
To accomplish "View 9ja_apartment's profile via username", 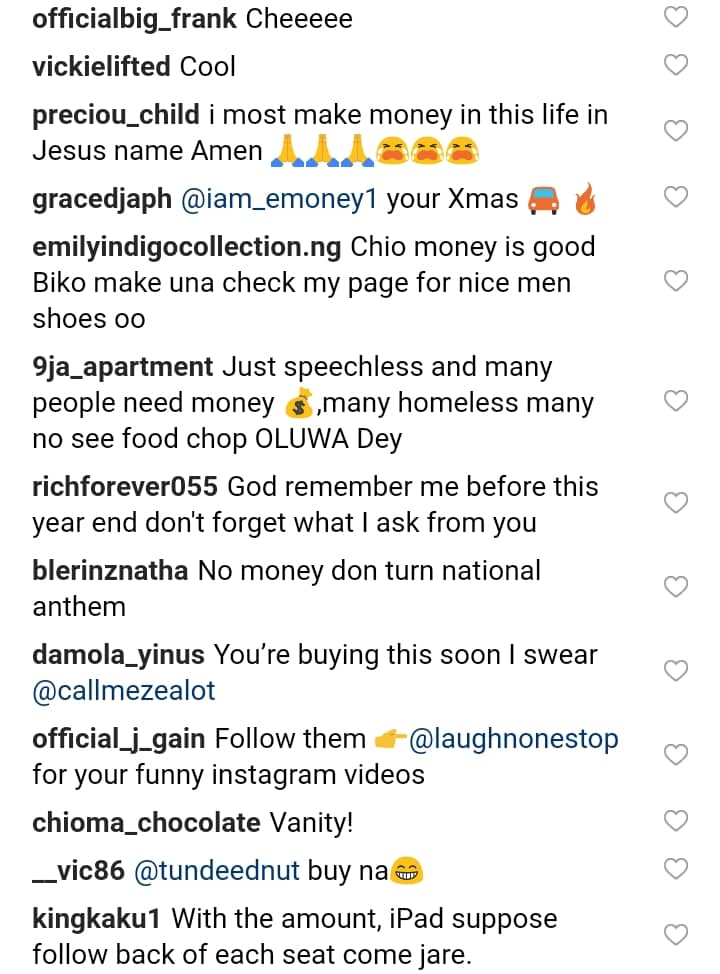I will pyautogui.click(x=123, y=367).
